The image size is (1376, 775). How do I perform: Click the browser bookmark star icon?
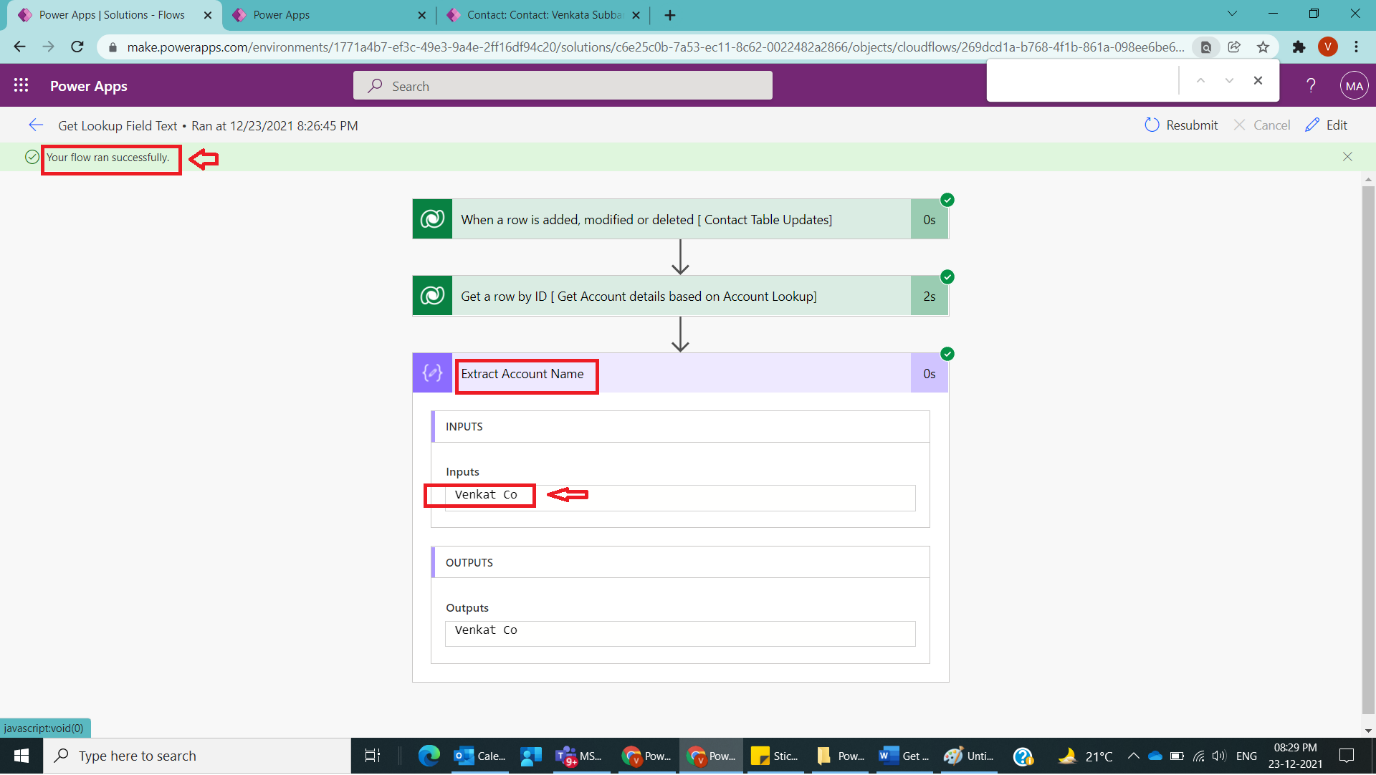[x=1263, y=47]
